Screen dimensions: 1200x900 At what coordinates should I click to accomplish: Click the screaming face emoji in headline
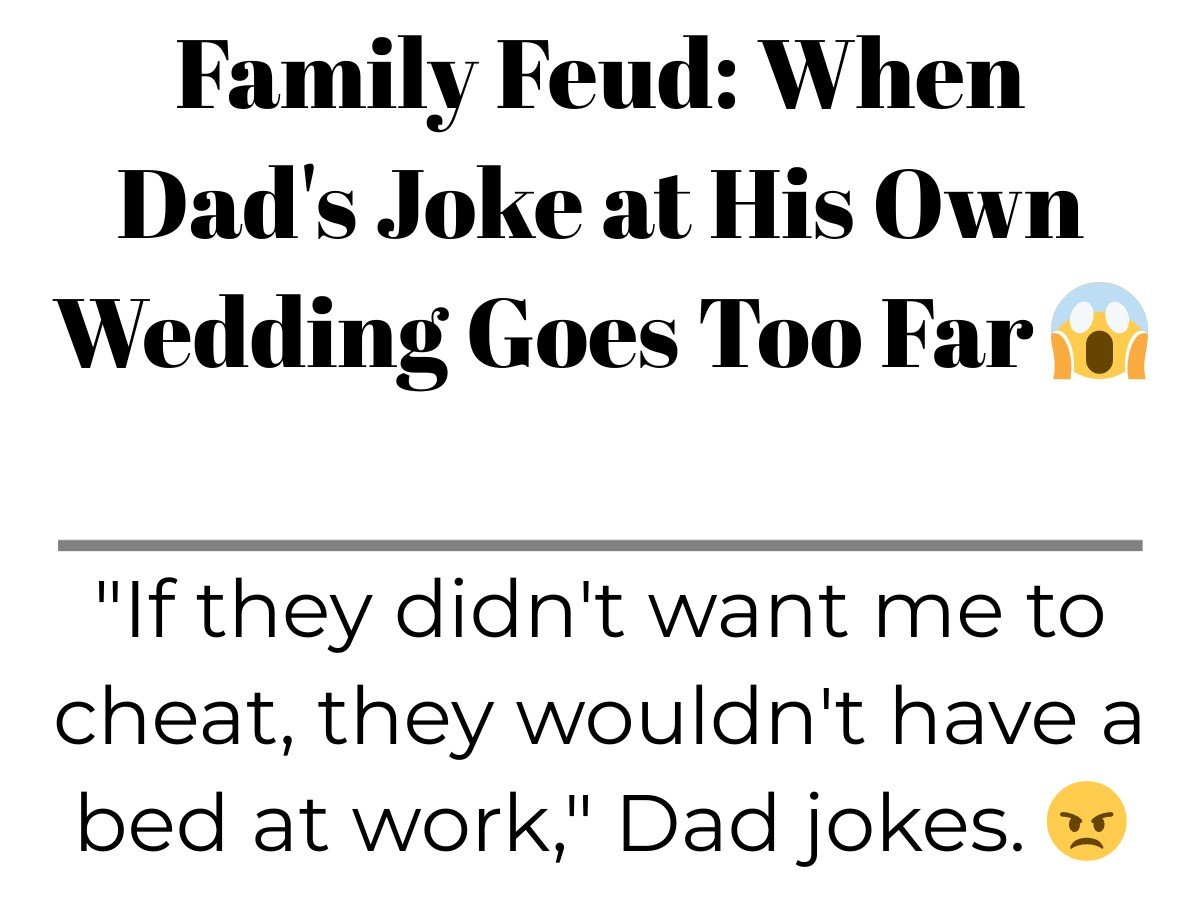pyautogui.click(x=1098, y=331)
